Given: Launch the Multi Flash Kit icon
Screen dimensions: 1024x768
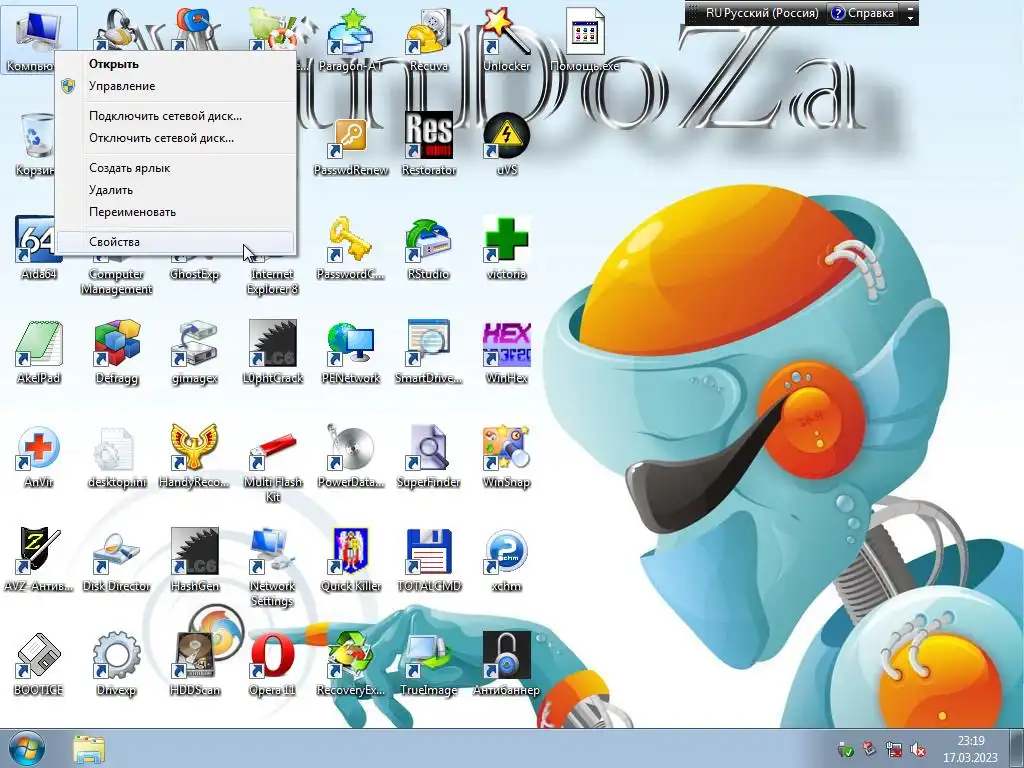Looking at the screenshot, I should tap(272, 464).
